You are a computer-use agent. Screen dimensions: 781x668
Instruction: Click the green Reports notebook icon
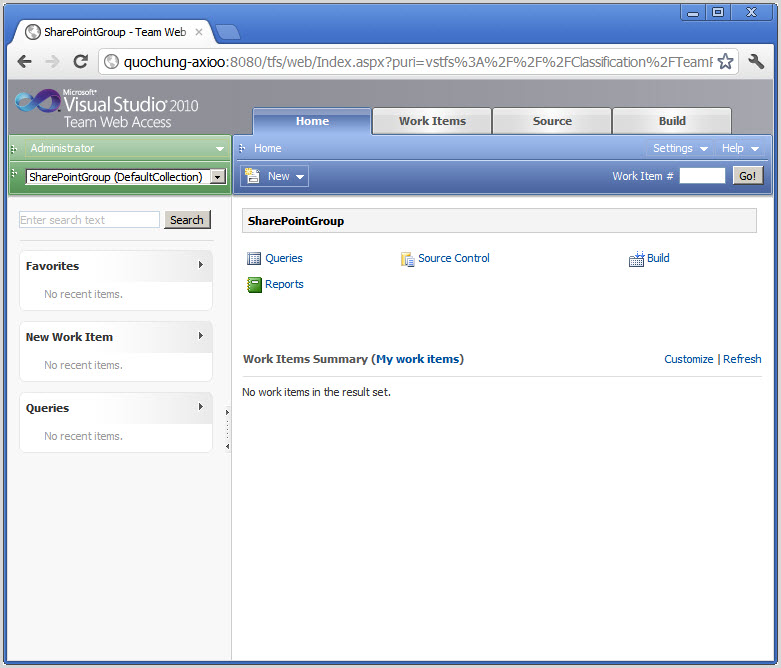tap(254, 285)
